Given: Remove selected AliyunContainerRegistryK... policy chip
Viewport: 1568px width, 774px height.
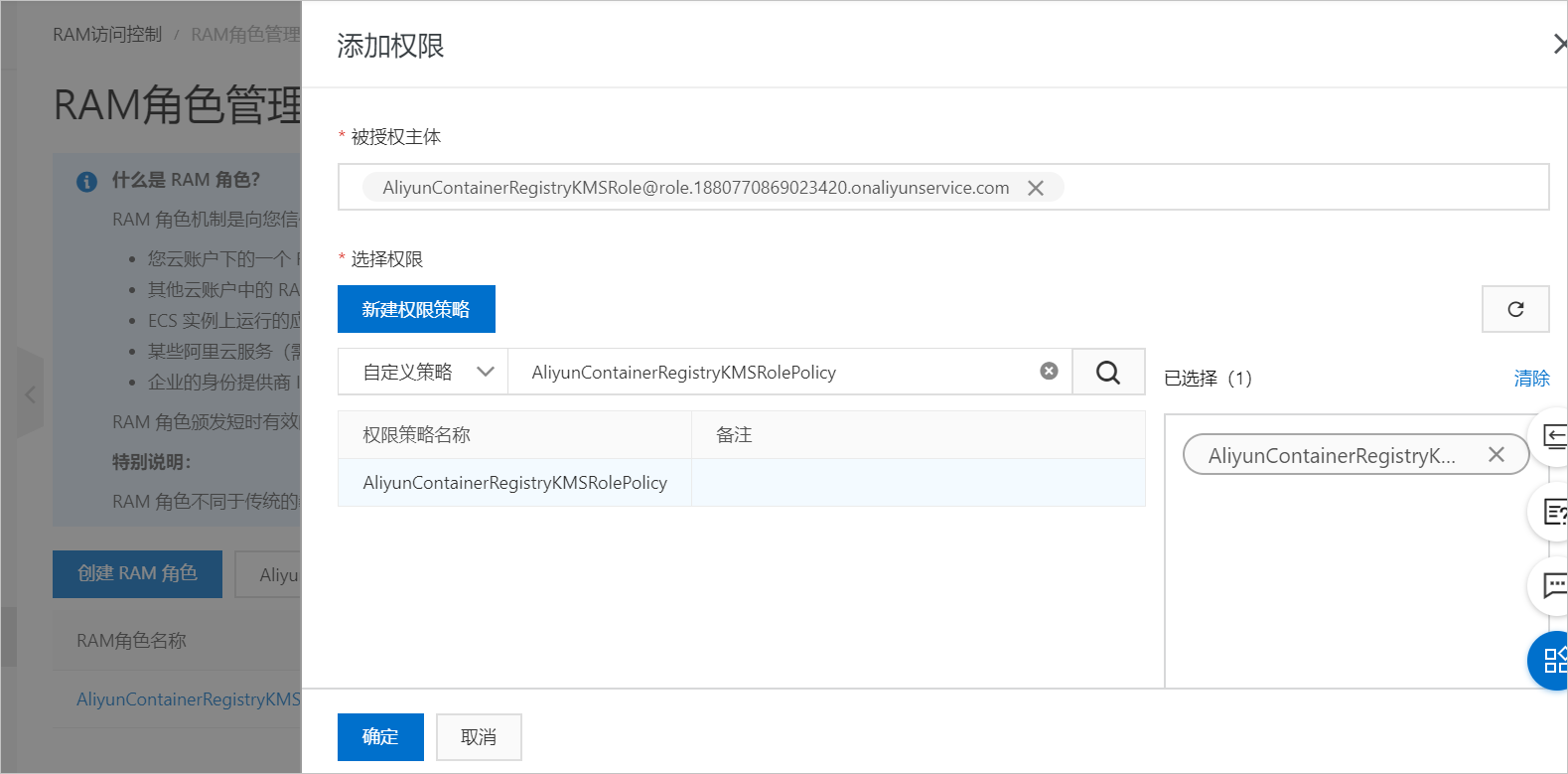Looking at the screenshot, I should (x=1497, y=454).
